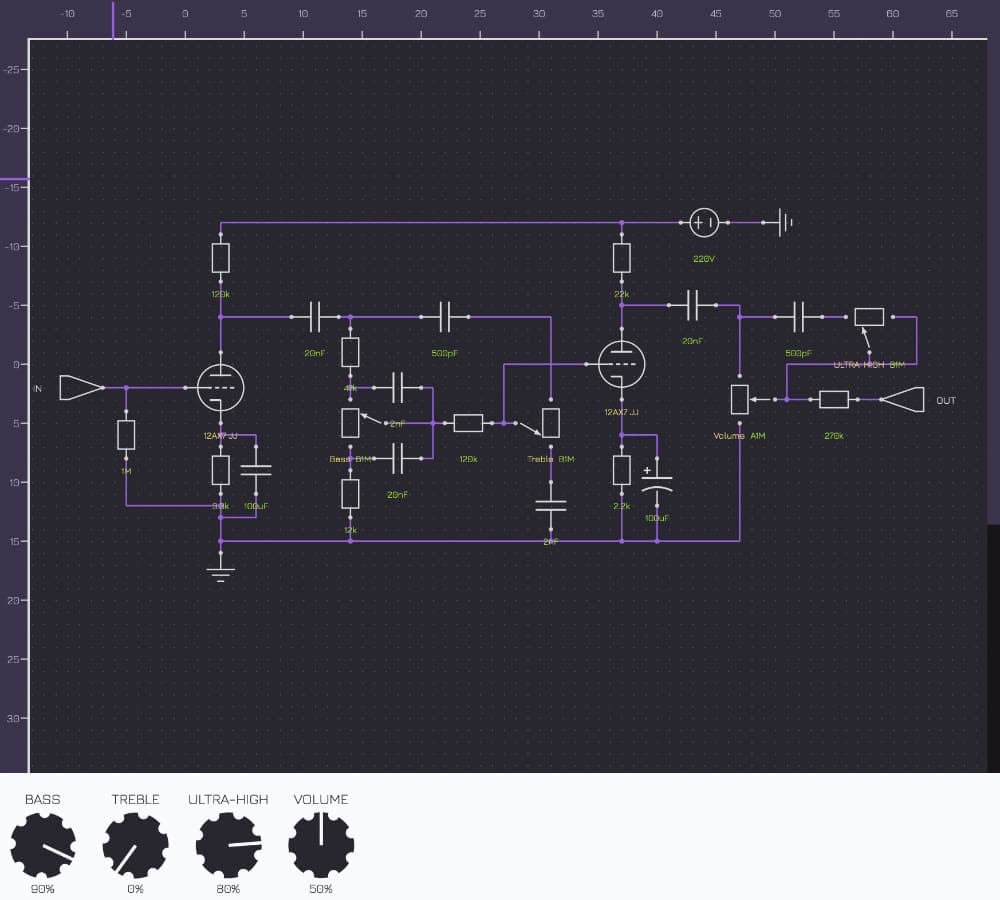Select the first 12AX7 JJ triode tube

221,388
